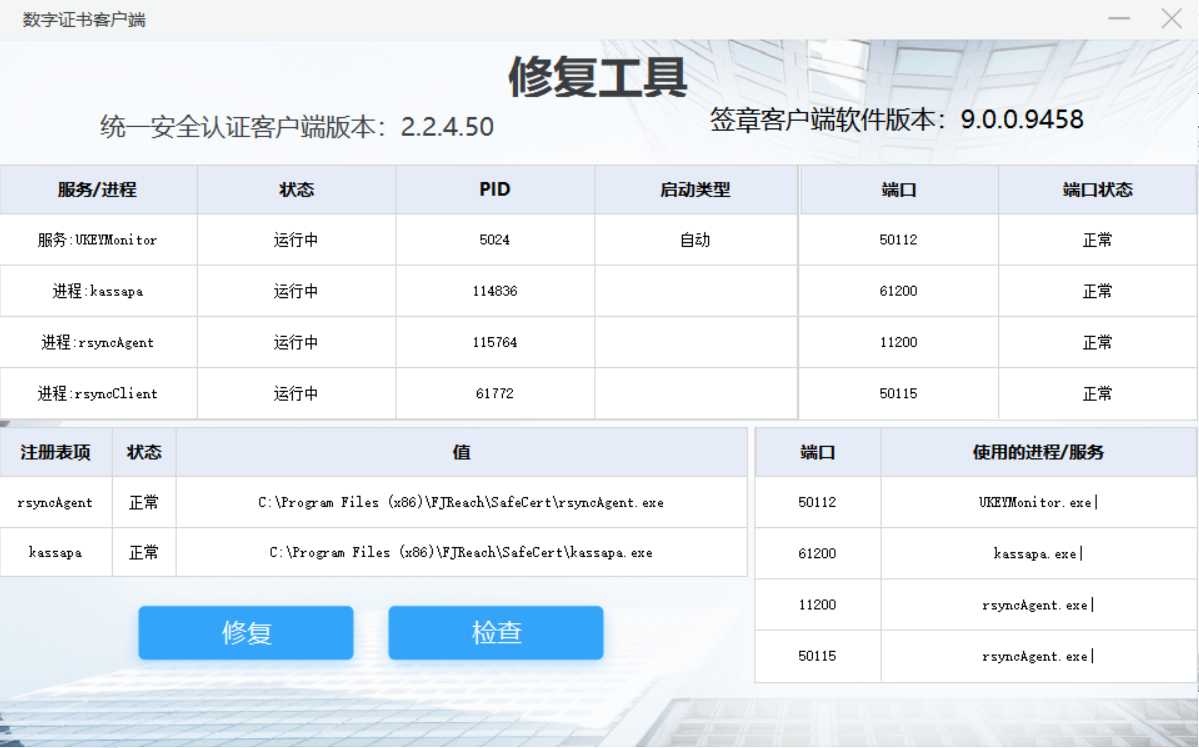Viewport: 1199px width, 748px height.
Task: Click the 检查 check button
Action: click(496, 633)
